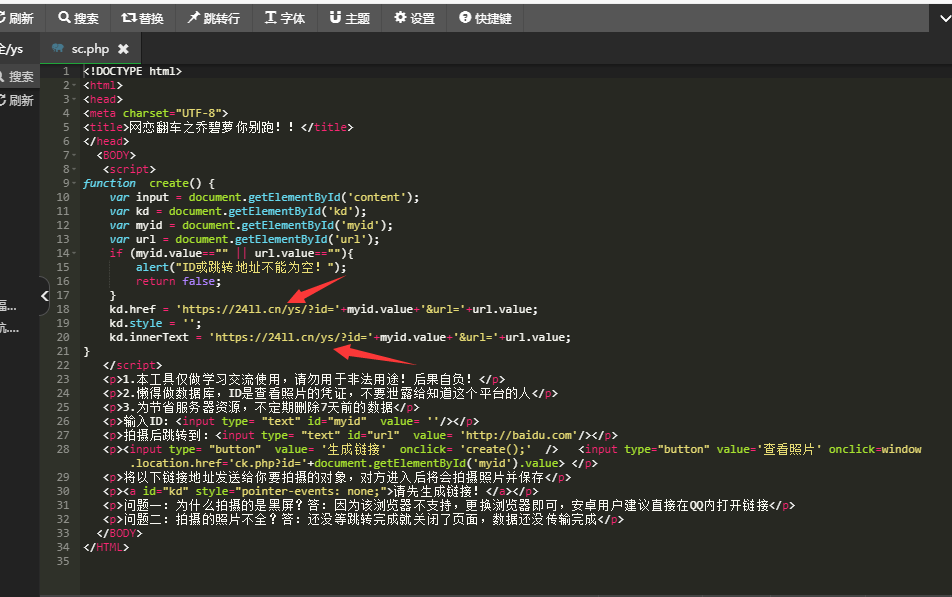Fold the function create block at line 9

pyautogui.click(x=76, y=183)
